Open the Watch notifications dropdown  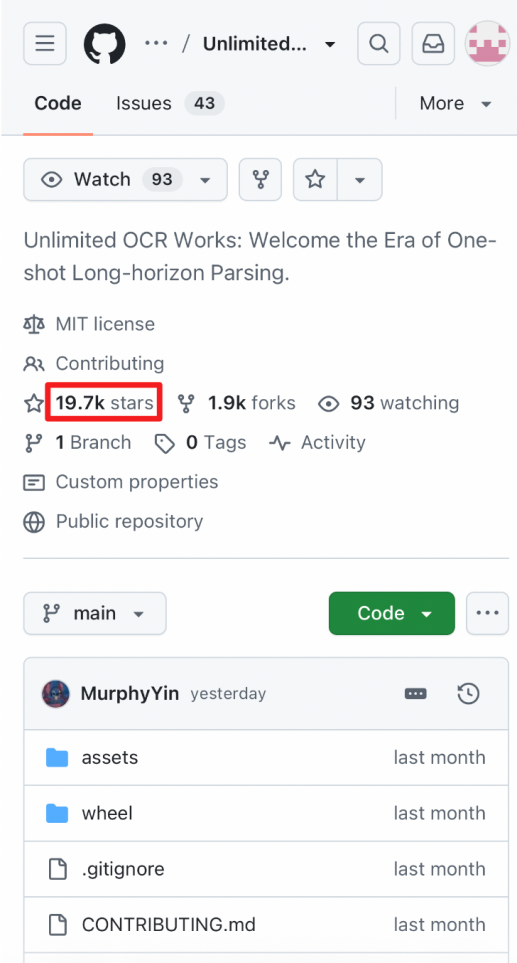click(125, 179)
